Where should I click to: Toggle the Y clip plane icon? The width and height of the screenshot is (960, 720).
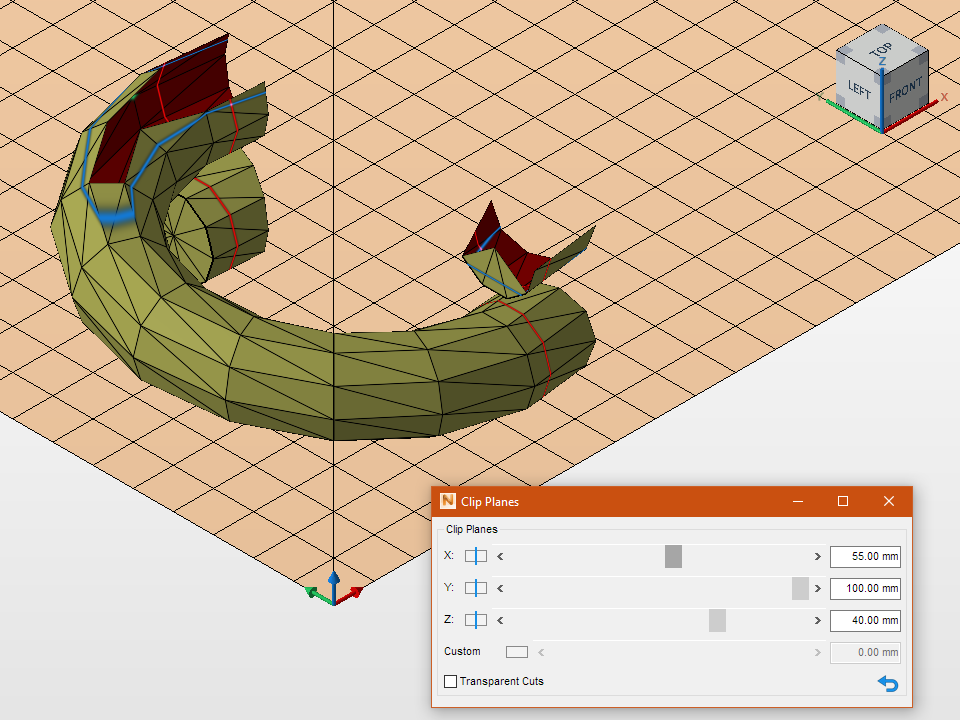pyautogui.click(x=476, y=588)
